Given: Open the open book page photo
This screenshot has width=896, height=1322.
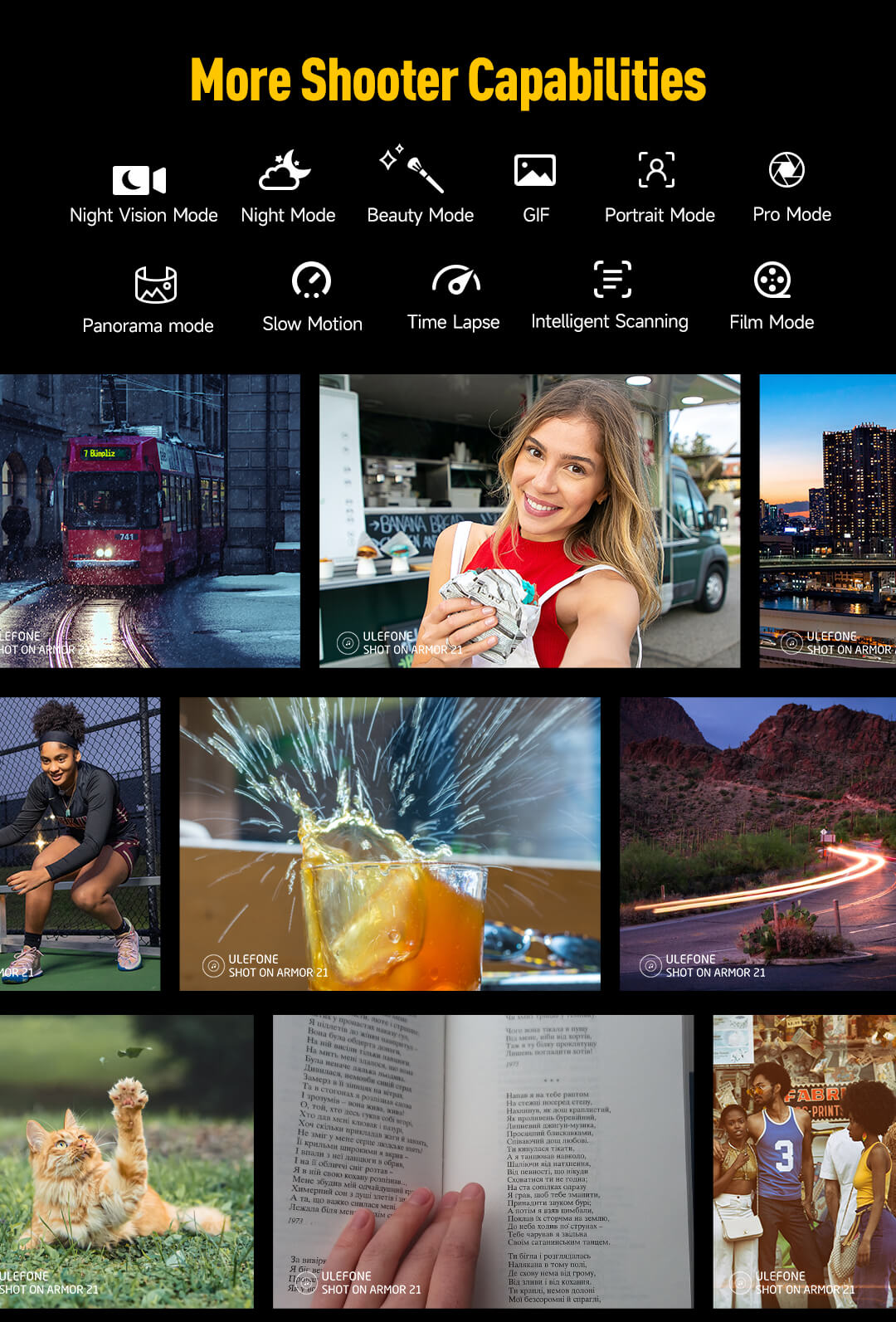Looking at the screenshot, I should coord(483,1161).
